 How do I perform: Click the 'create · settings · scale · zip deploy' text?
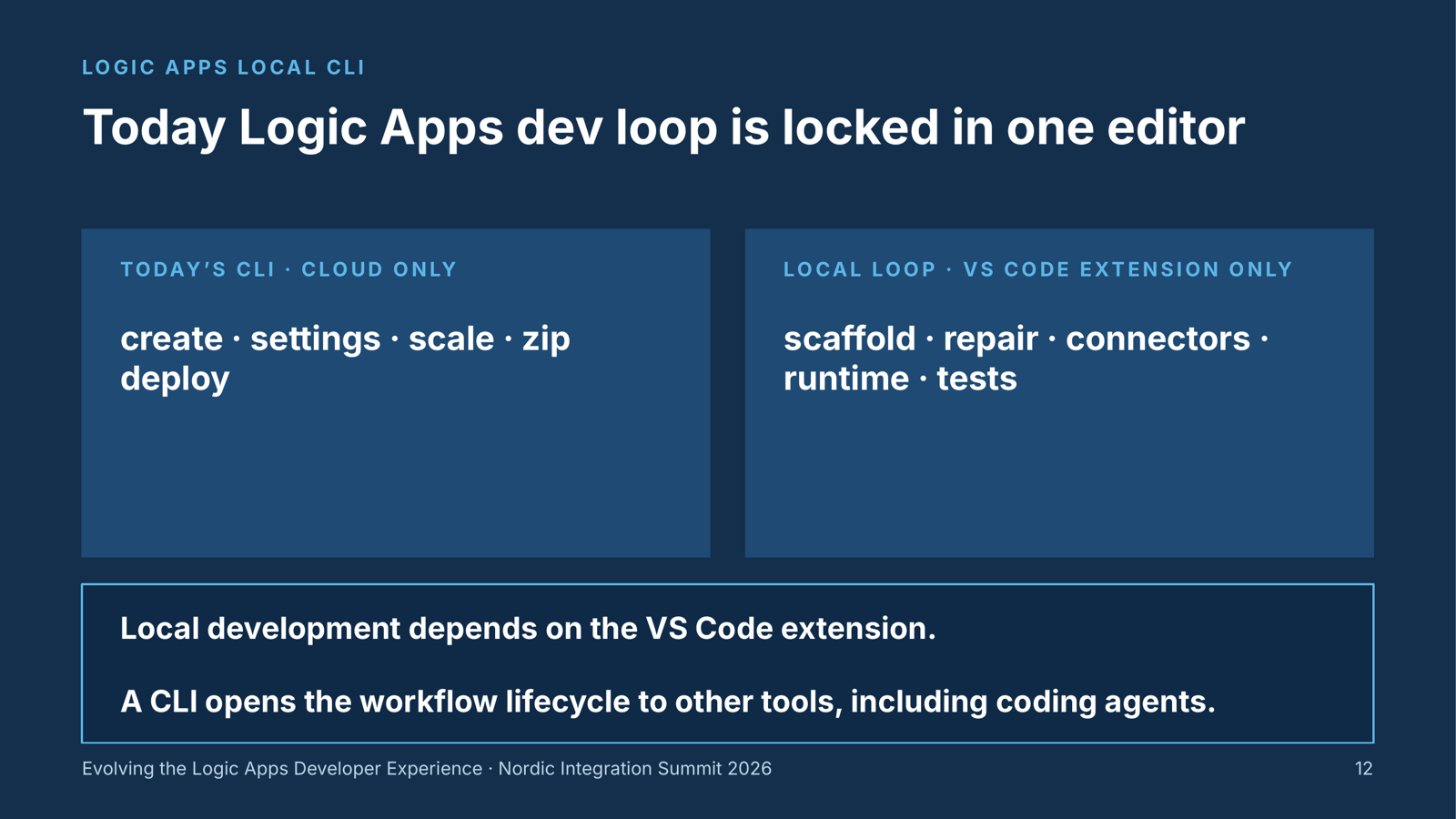point(345,359)
